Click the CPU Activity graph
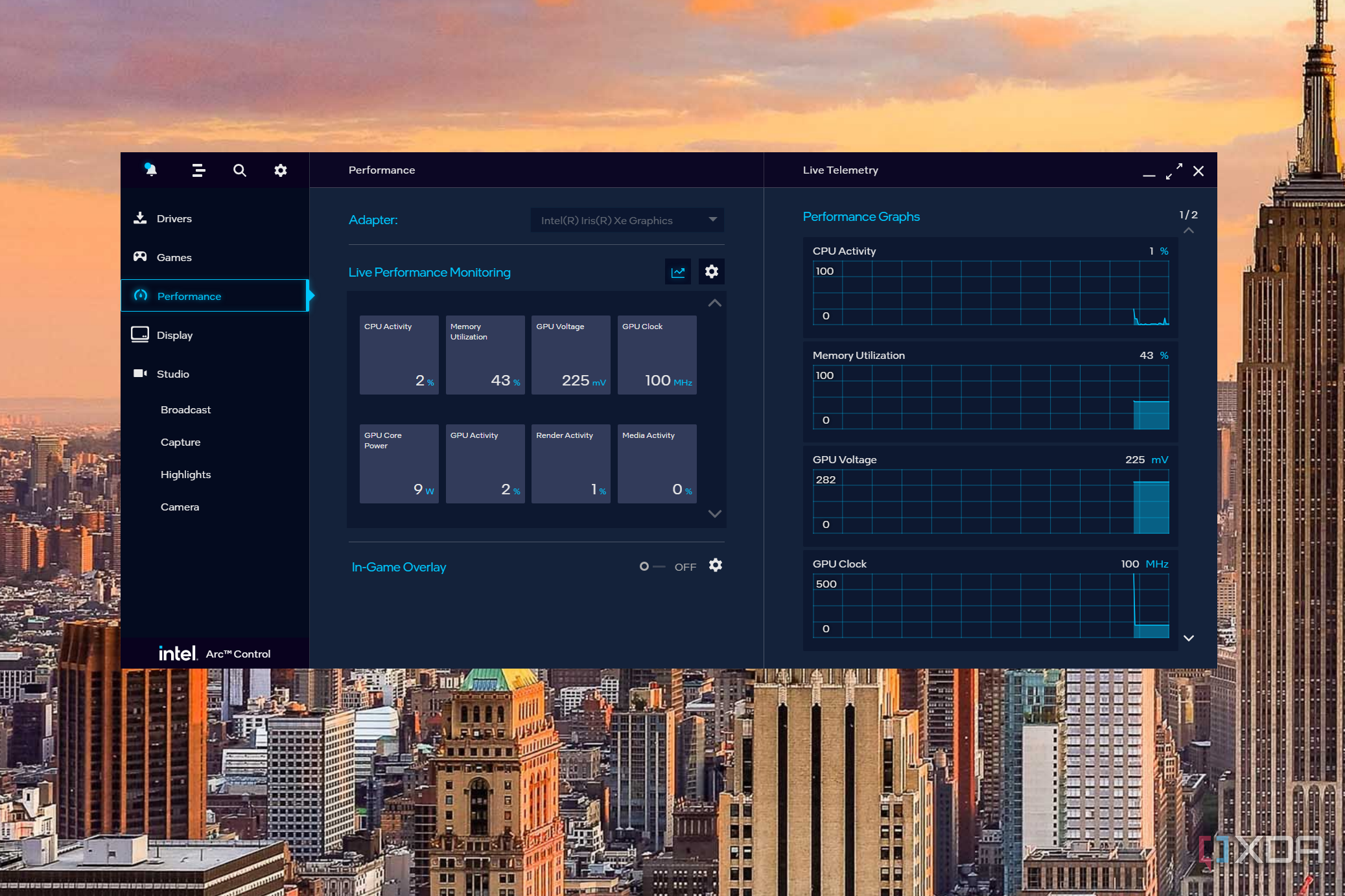This screenshot has width=1345, height=896. (990, 293)
